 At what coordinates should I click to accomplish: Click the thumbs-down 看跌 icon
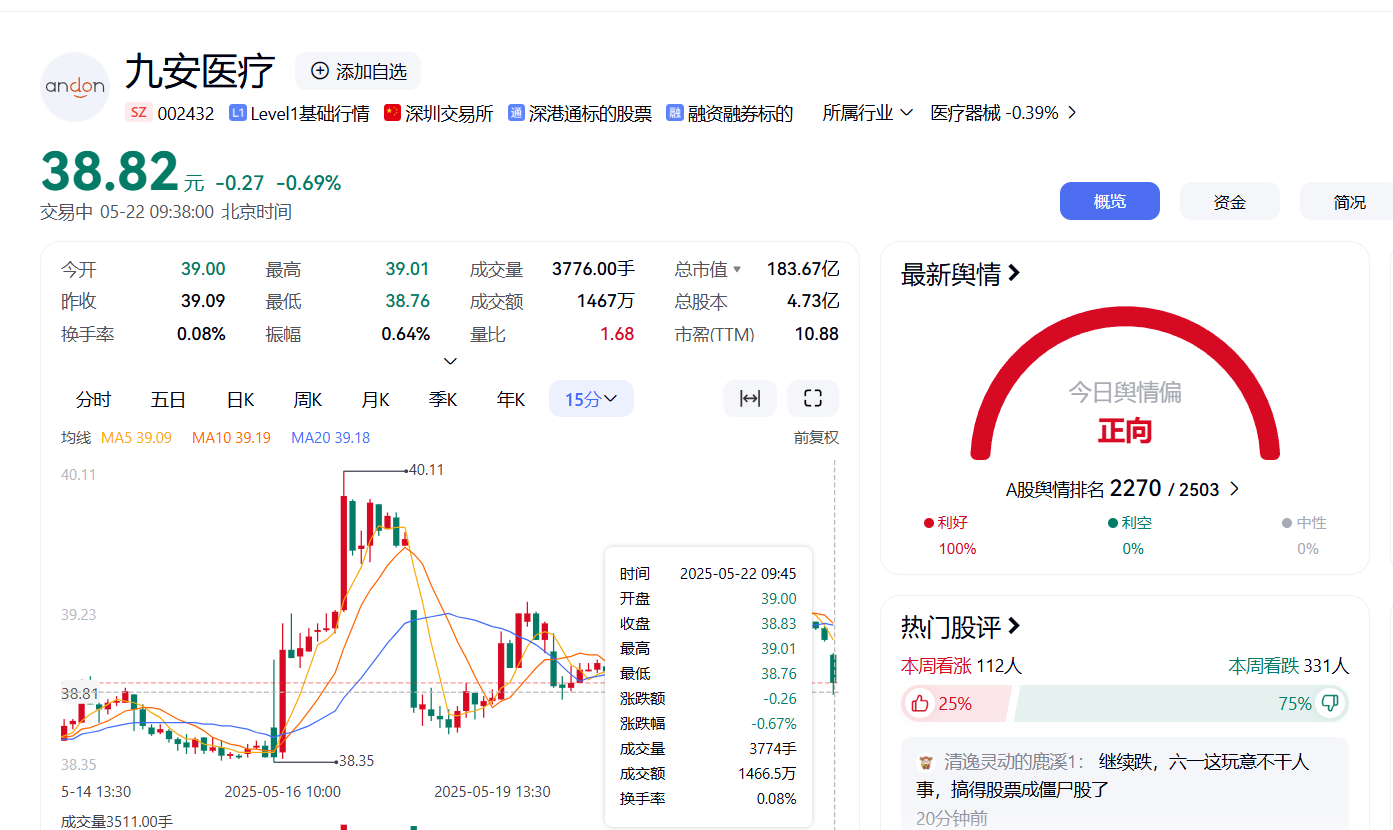pyautogui.click(x=1330, y=704)
